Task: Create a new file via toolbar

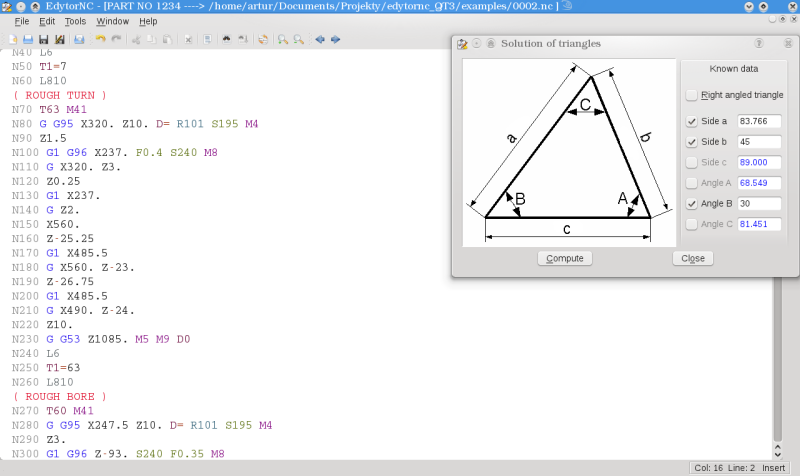Action: (13, 39)
